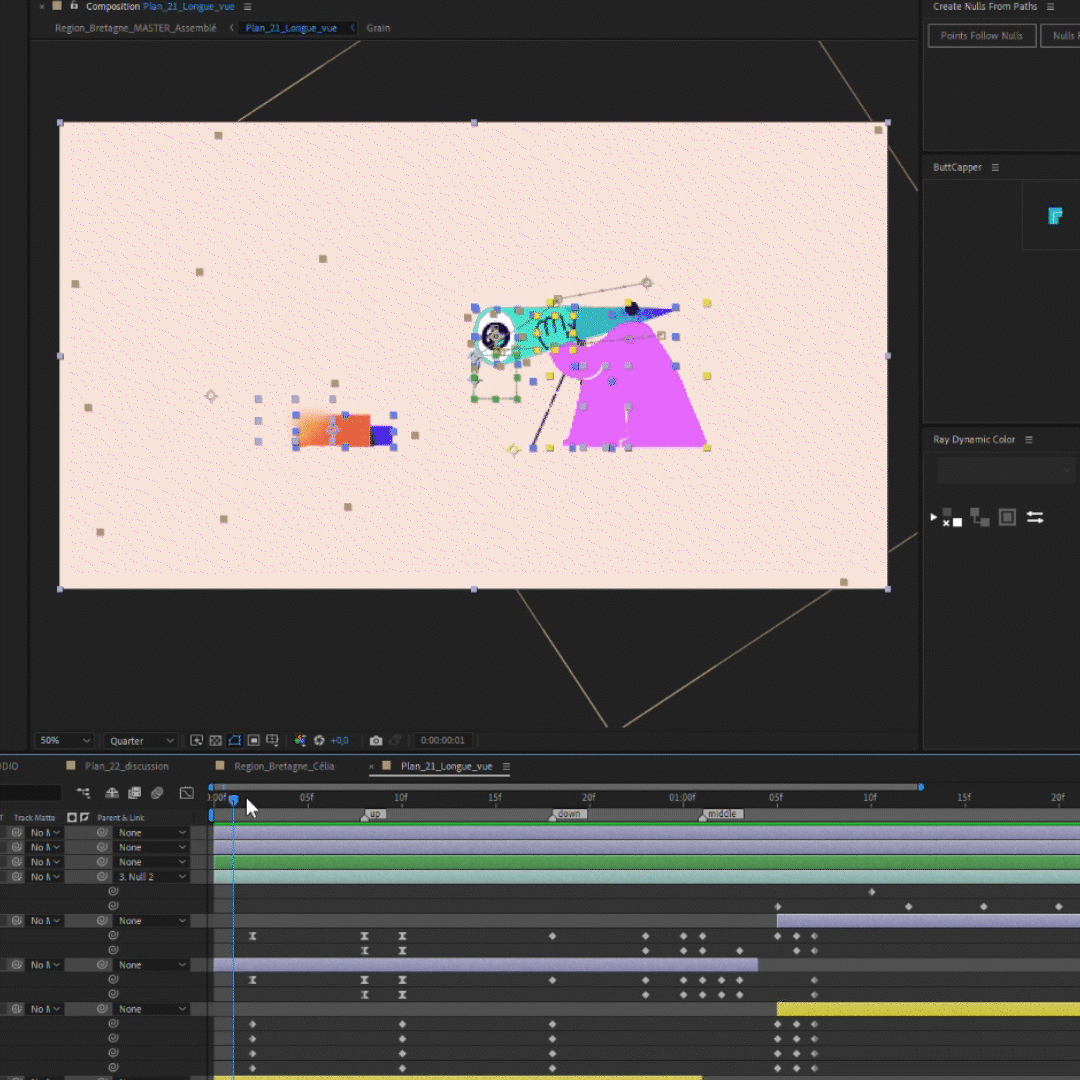Take a snapshot with the camera icon
Screen dimensions: 1080x1080
click(x=376, y=740)
